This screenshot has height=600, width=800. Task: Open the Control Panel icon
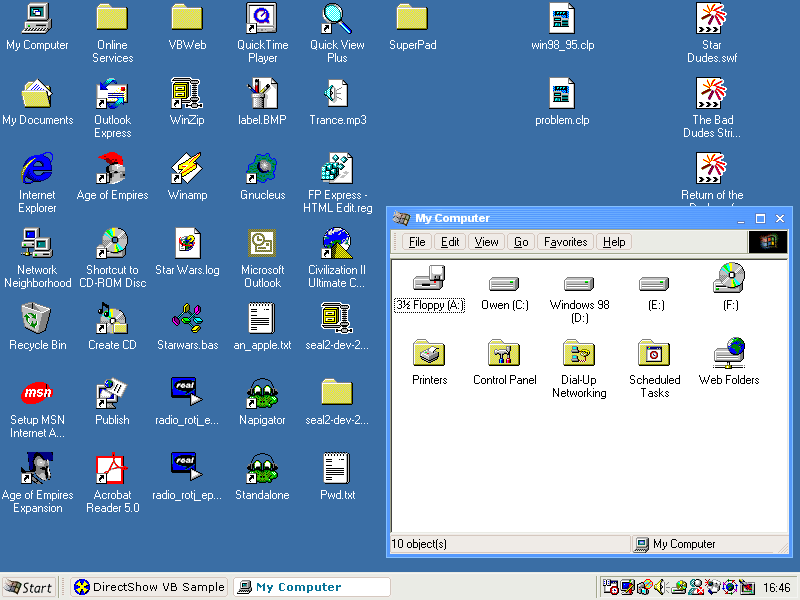tap(504, 354)
